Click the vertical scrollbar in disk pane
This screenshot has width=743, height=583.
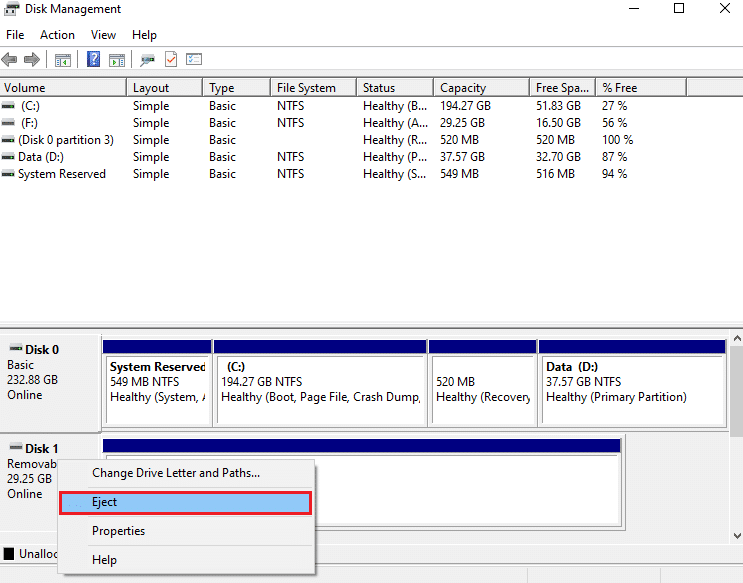pos(735,400)
